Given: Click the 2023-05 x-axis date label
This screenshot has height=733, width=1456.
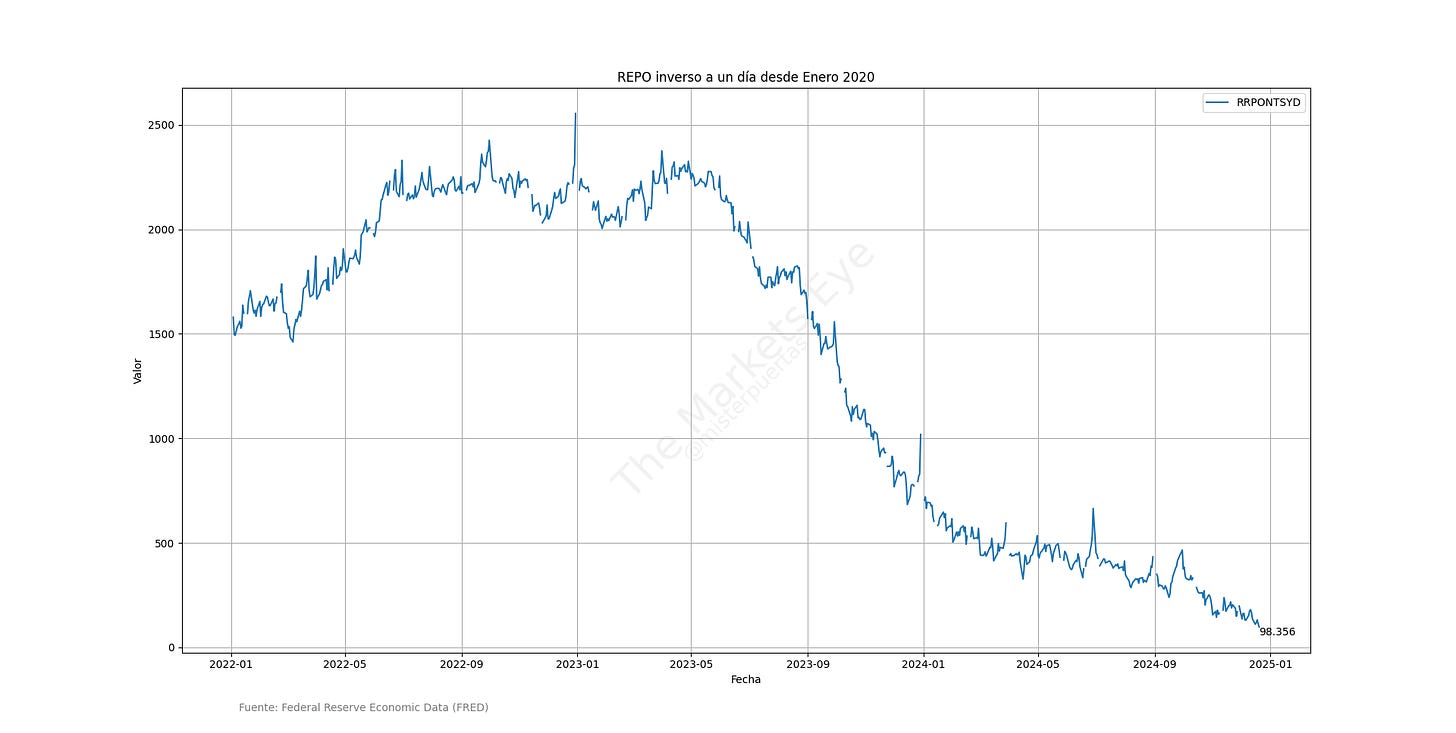Looking at the screenshot, I should click(691, 663).
